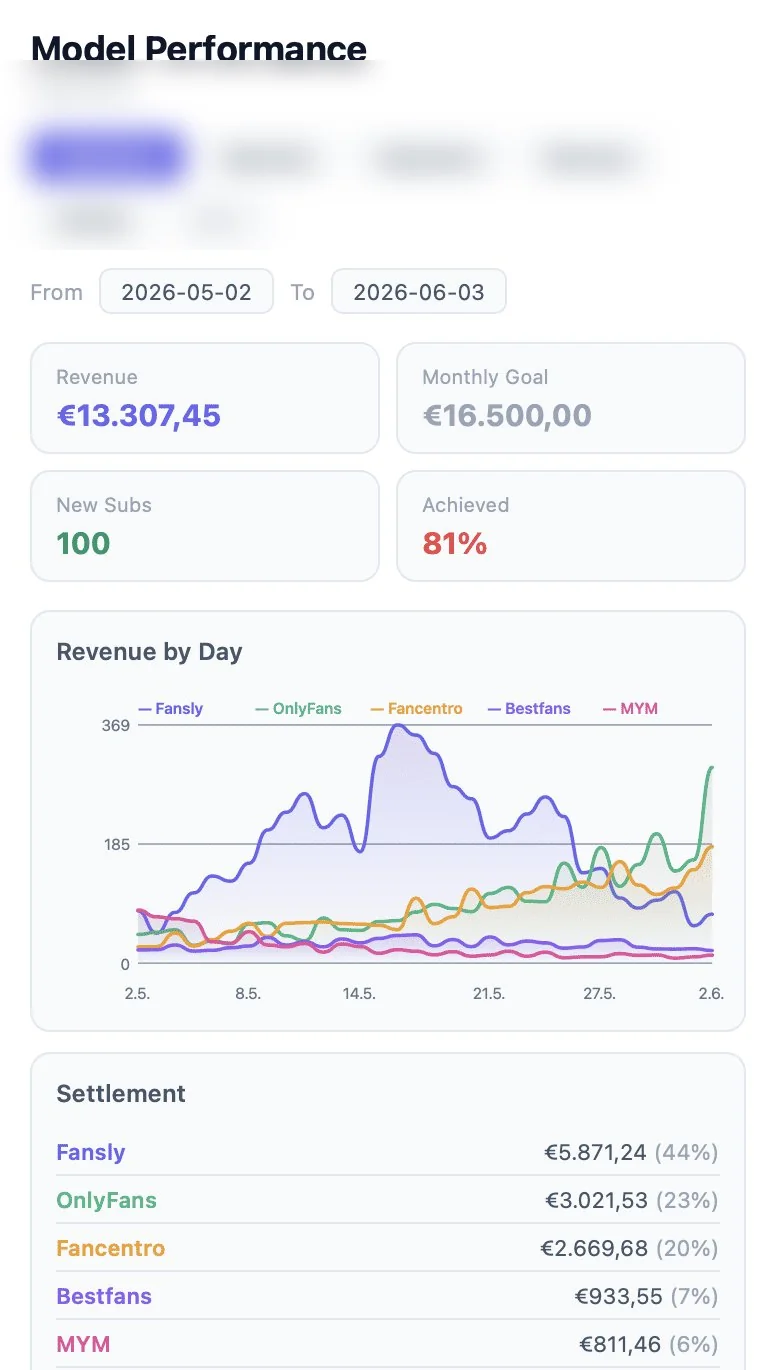Viewport: 770px width, 1370px height.
Task: Toggle Bestfans series in chart legend
Action: tap(529, 709)
